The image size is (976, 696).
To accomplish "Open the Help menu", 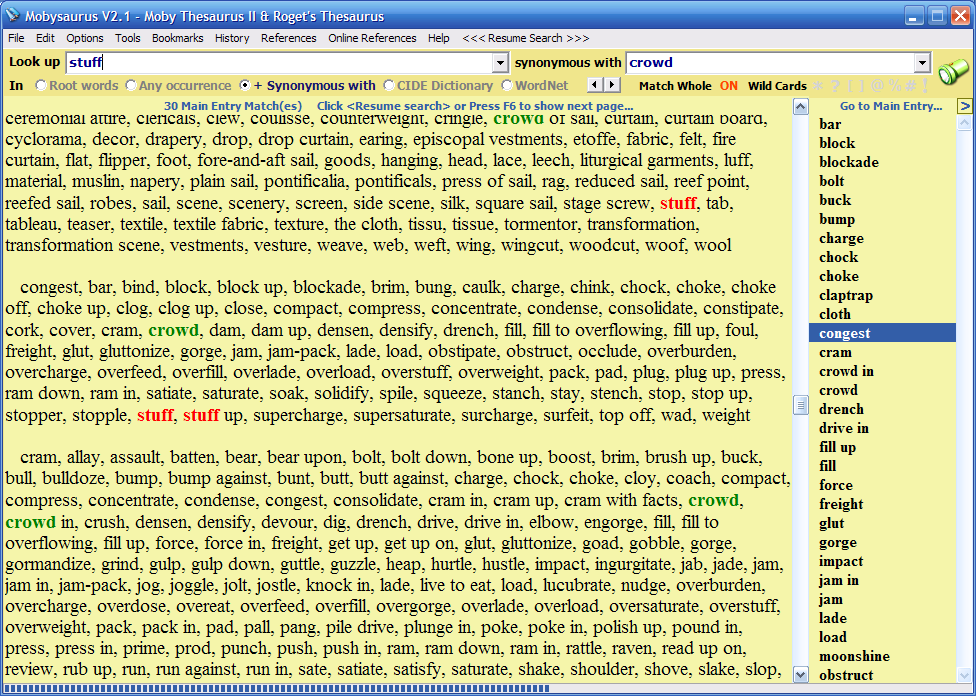I will pos(438,38).
